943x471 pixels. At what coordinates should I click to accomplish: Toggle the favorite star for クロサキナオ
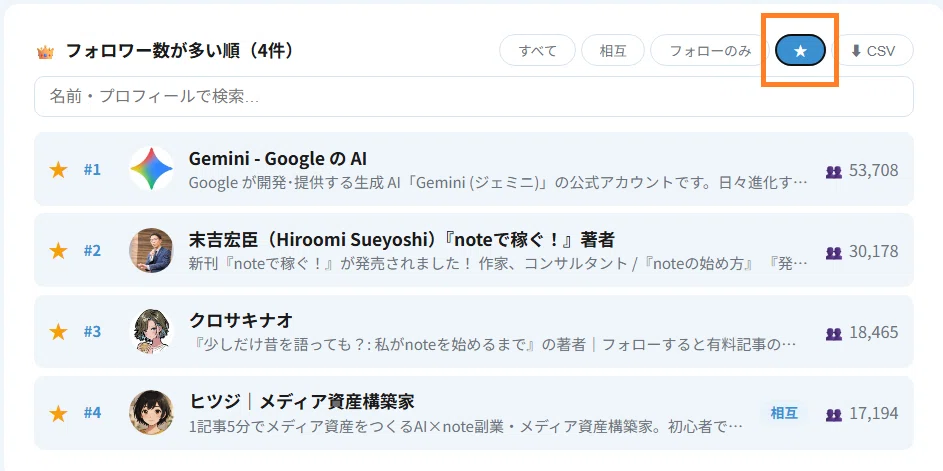[x=58, y=332]
